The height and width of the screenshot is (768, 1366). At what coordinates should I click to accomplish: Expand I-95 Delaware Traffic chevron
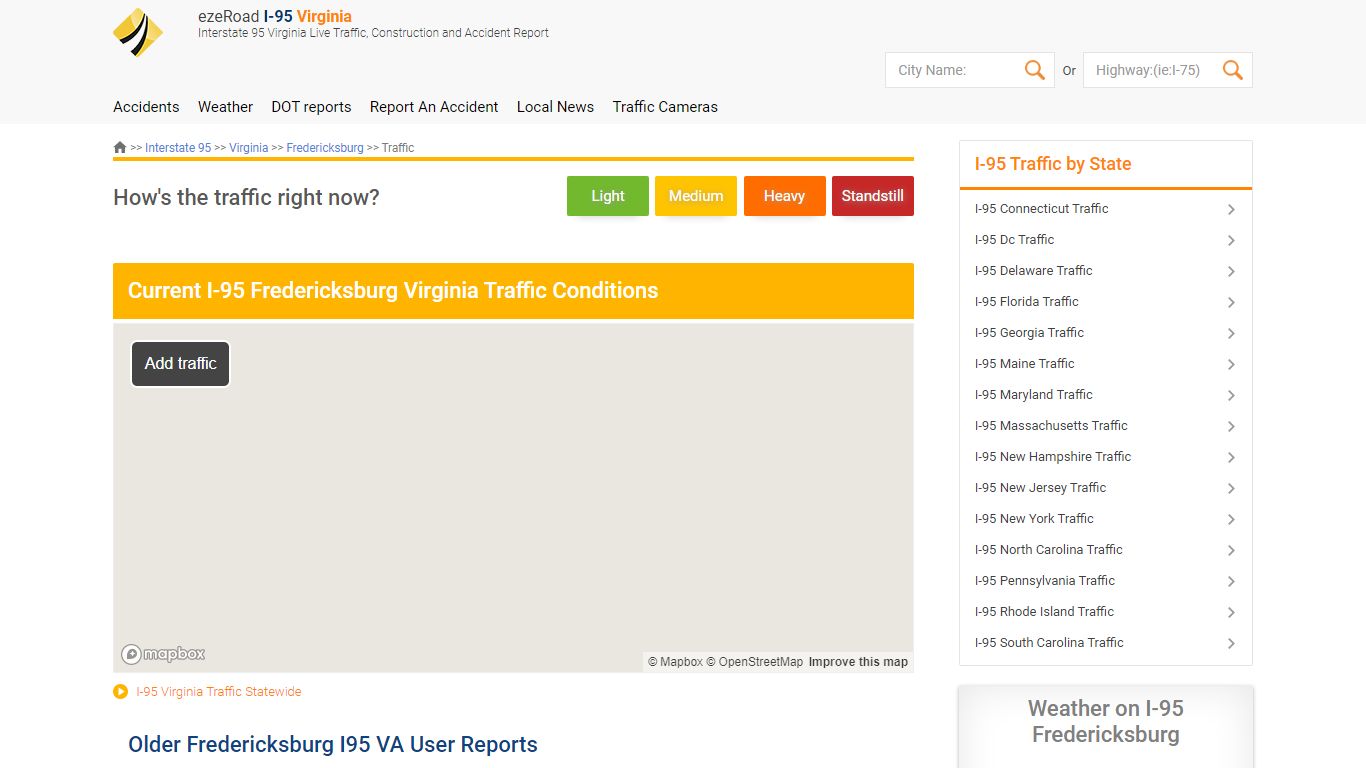point(1231,271)
